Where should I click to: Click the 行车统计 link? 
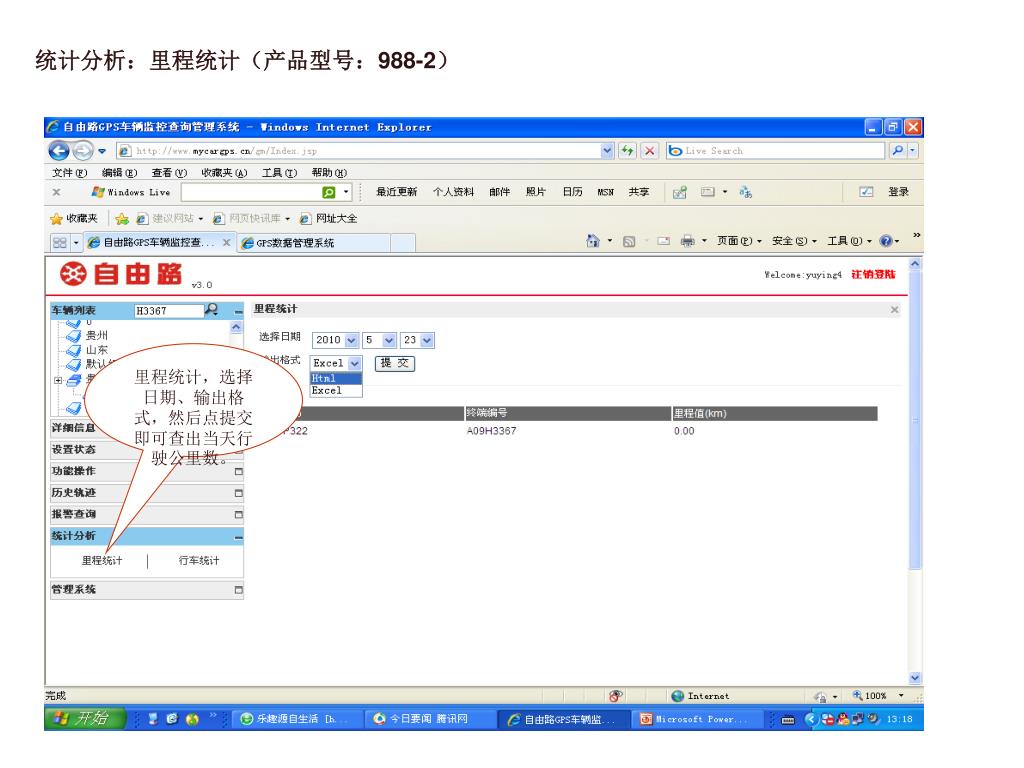coord(199,560)
